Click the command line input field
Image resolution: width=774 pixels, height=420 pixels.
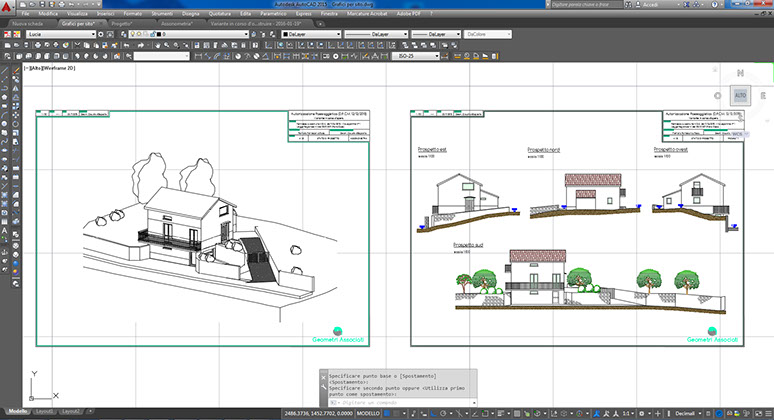pos(400,402)
